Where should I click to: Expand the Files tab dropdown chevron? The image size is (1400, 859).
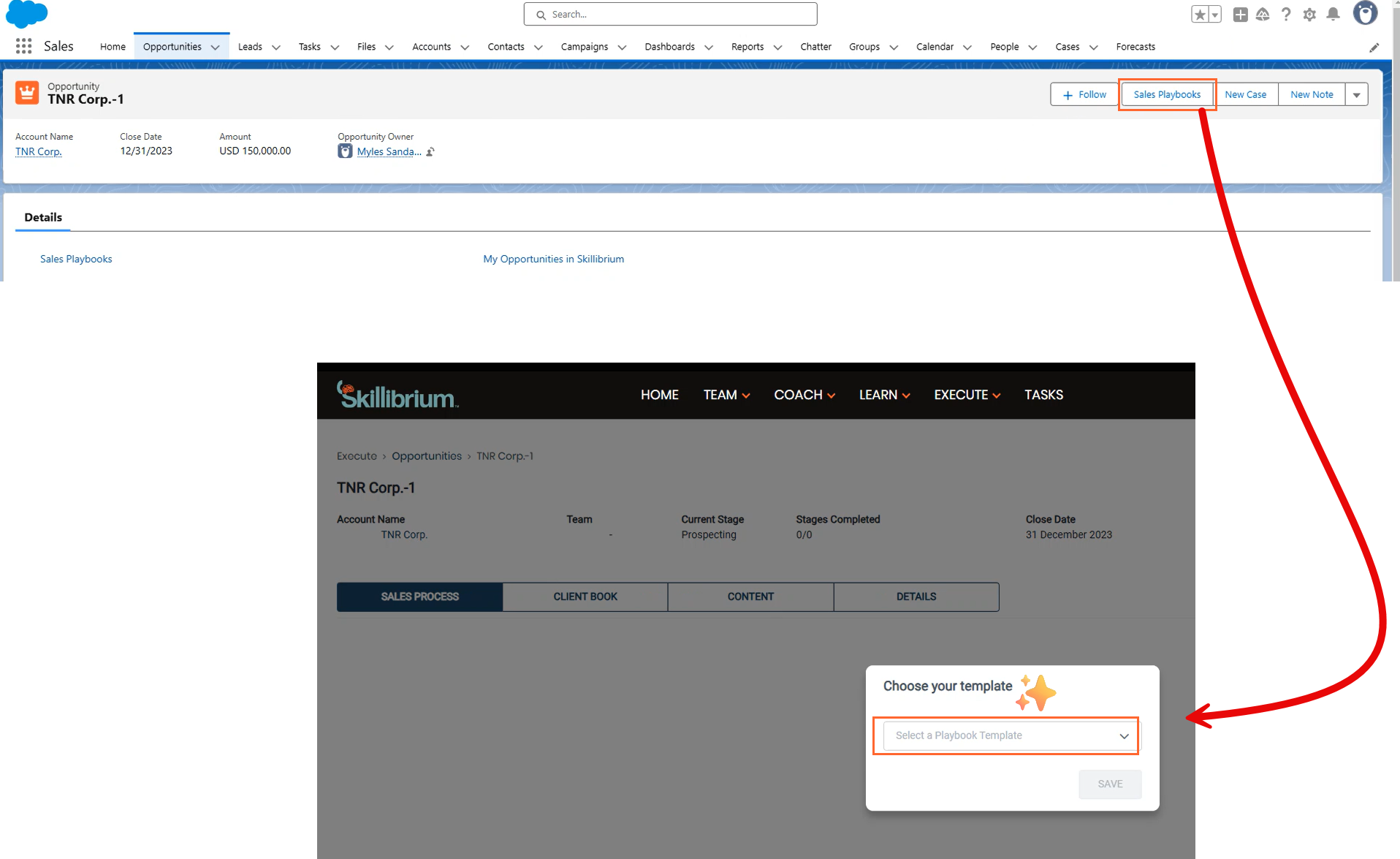tap(389, 48)
